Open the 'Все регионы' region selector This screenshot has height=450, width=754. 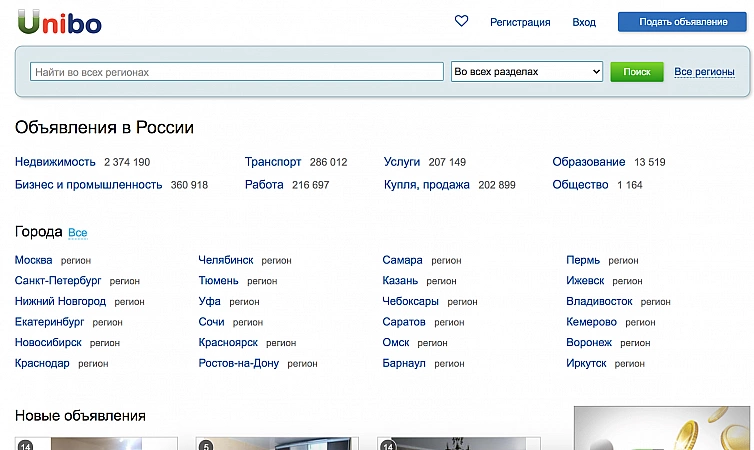(x=704, y=72)
